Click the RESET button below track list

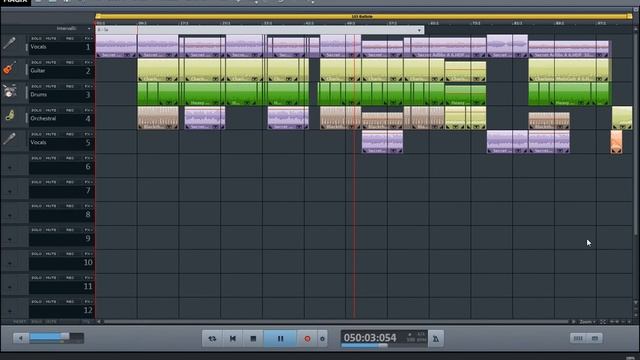[x=19, y=322]
